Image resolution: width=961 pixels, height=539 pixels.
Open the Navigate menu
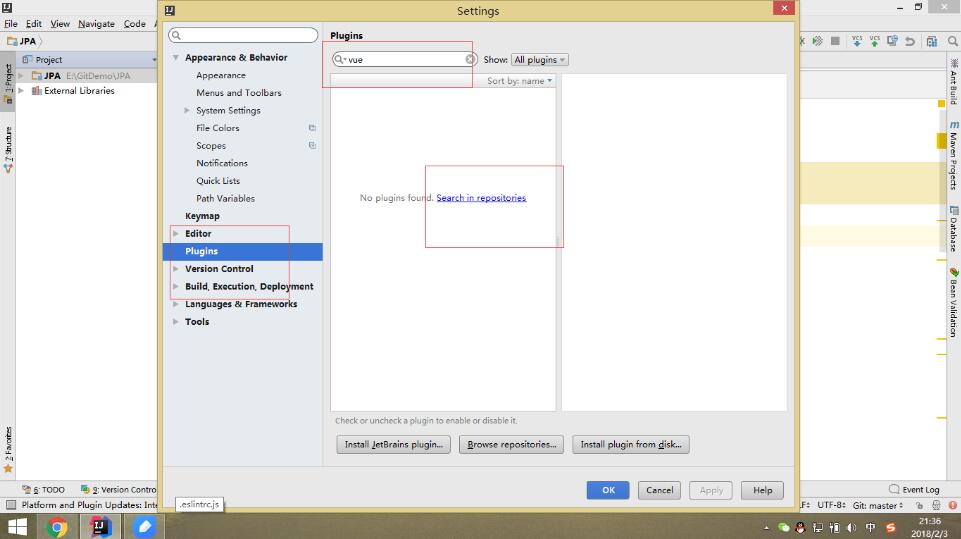tap(96, 24)
